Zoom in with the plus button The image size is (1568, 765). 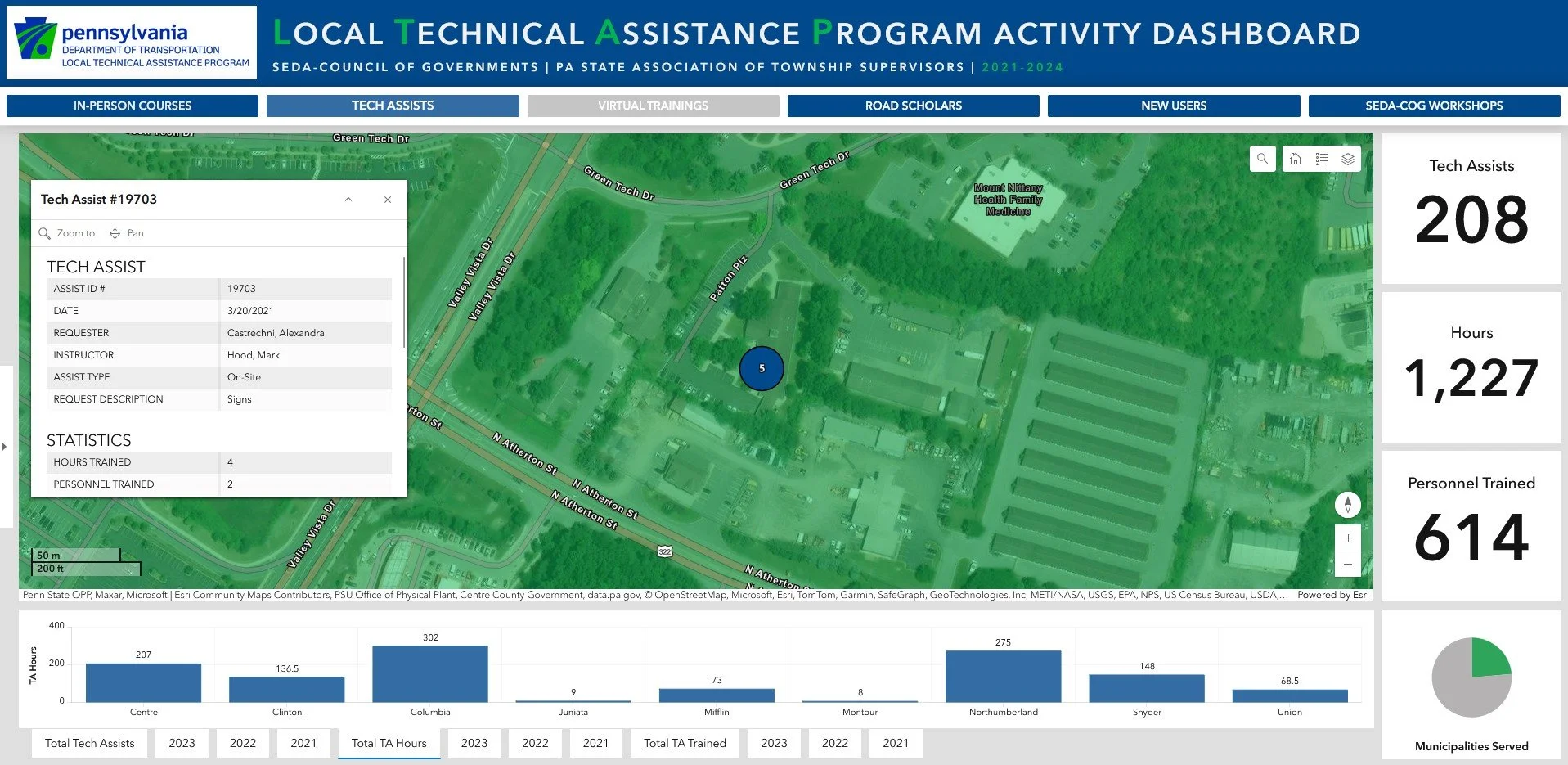pos(1348,538)
